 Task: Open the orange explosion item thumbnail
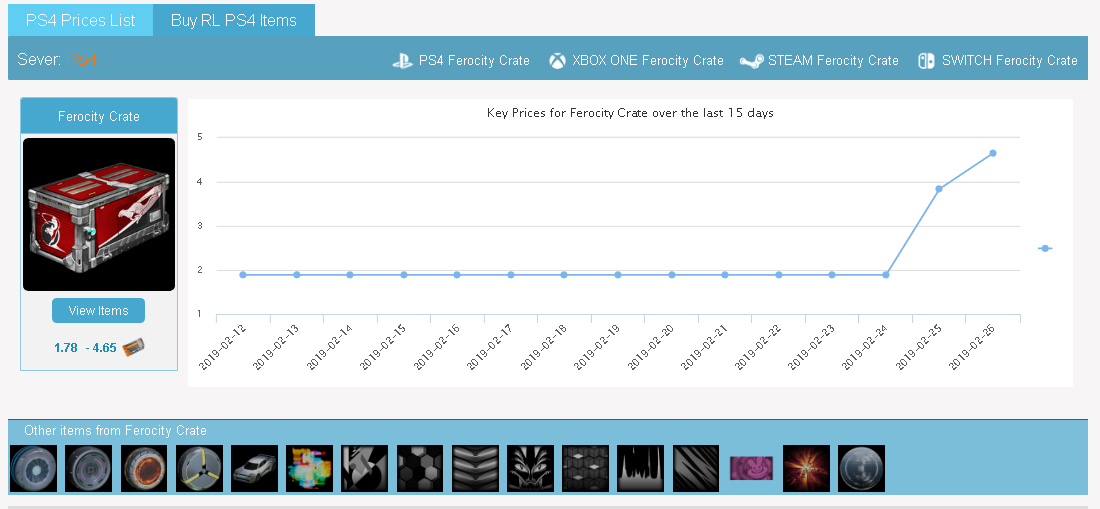(807, 468)
